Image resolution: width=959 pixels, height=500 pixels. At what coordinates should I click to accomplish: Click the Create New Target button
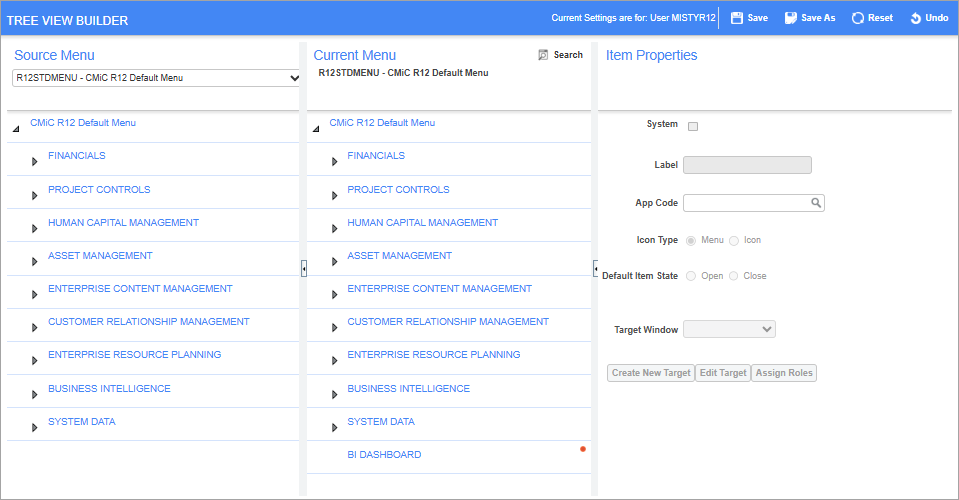pos(651,373)
